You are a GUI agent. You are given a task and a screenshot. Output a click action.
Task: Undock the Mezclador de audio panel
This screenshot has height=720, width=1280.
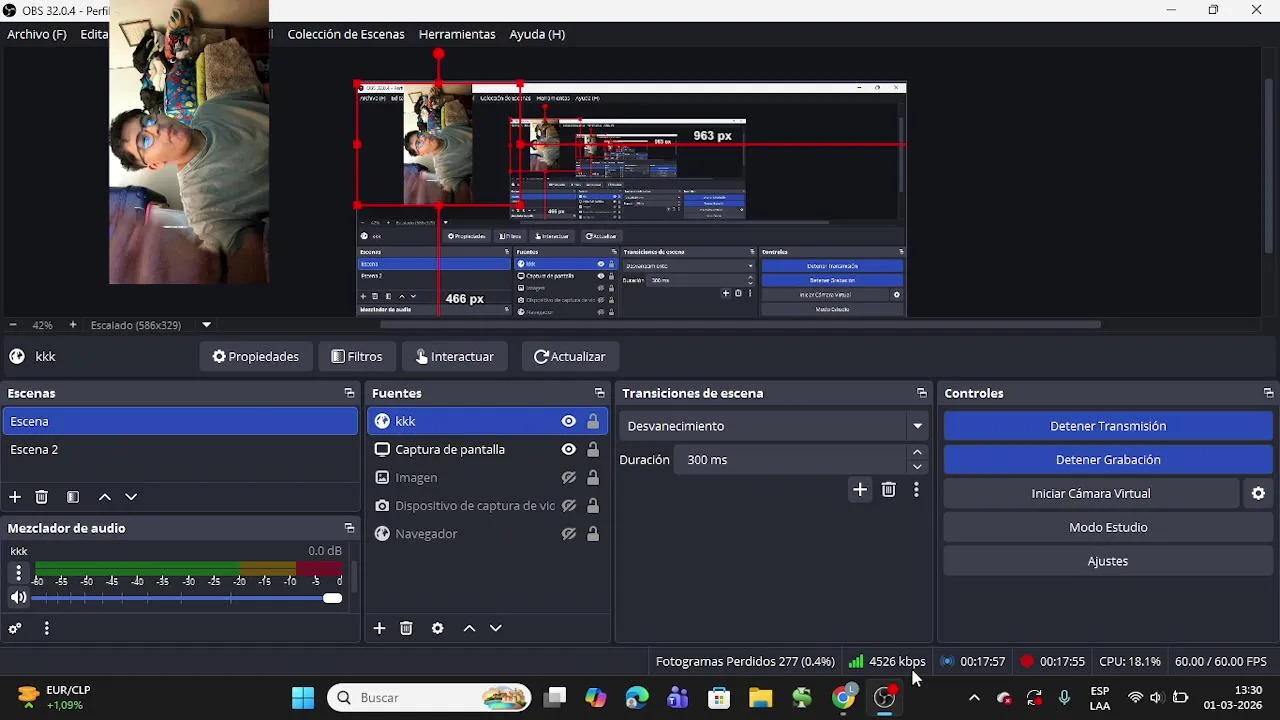[349, 528]
